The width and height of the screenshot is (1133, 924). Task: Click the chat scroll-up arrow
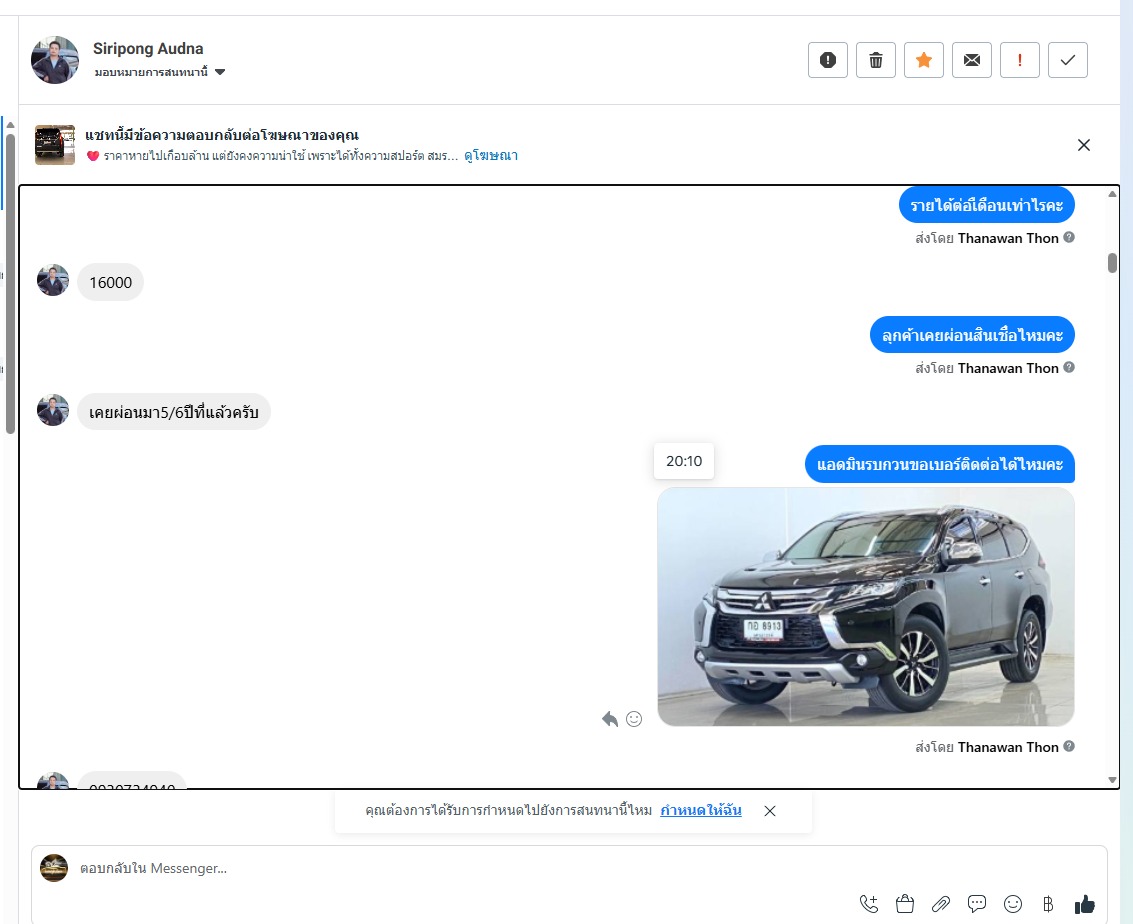pos(1112,194)
